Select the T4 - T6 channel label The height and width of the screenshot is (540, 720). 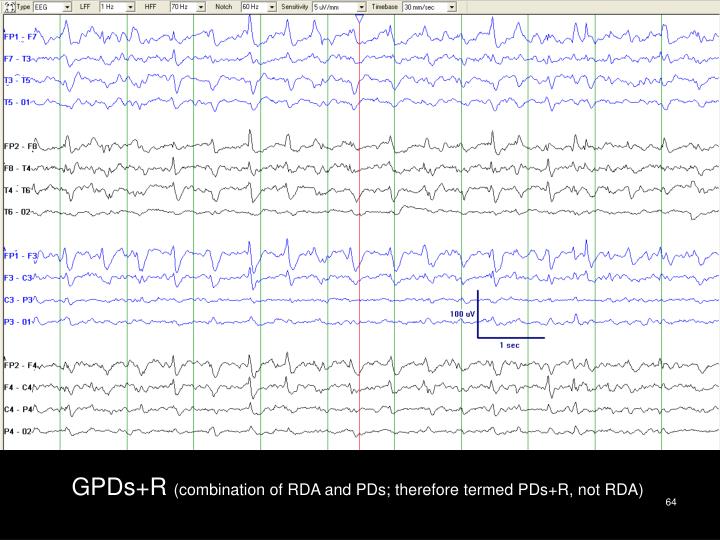(17, 190)
